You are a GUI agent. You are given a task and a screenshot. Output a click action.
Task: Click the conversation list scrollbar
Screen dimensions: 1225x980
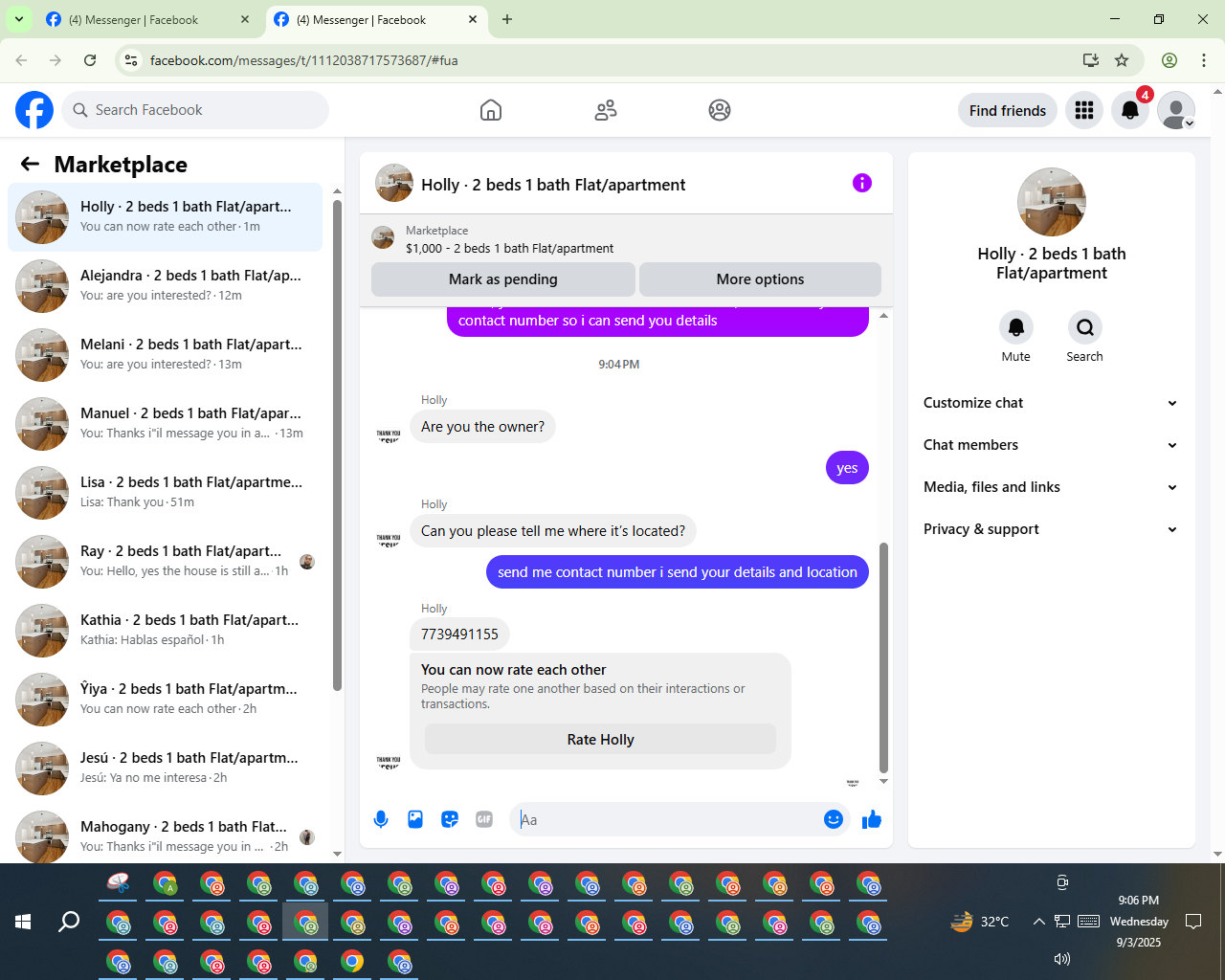[337, 445]
